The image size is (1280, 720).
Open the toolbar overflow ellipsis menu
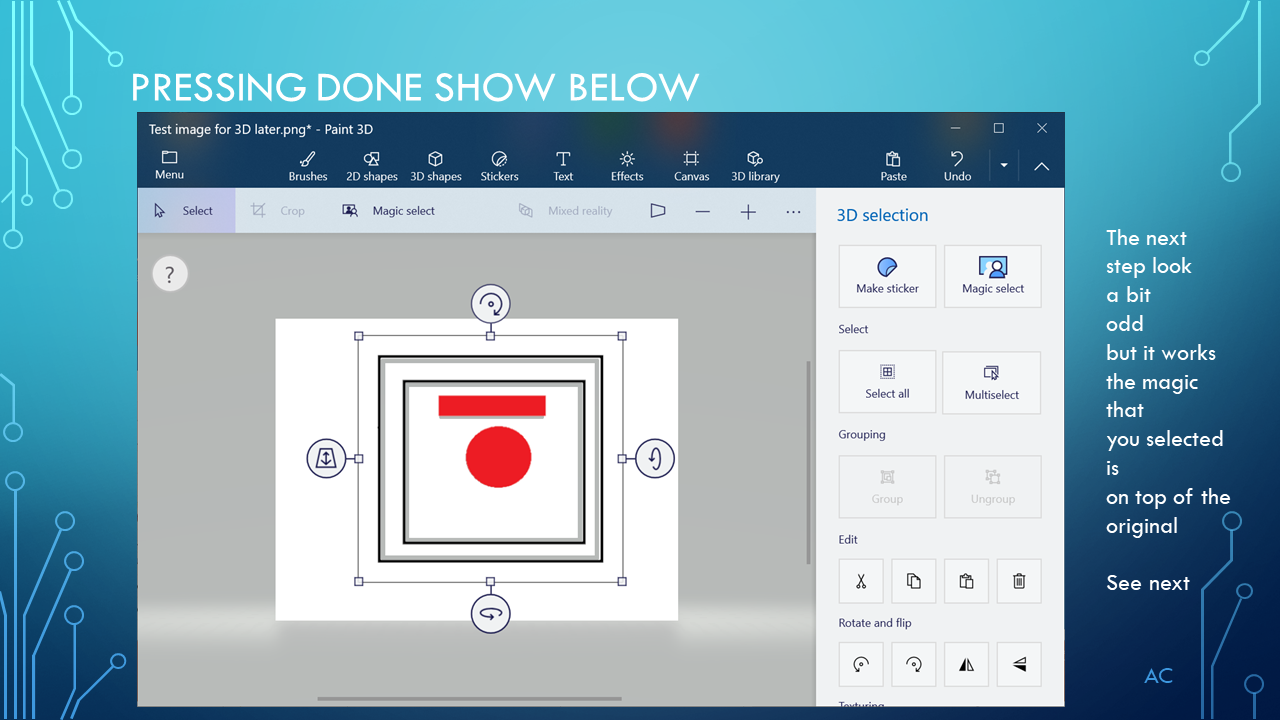coord(793,211)
